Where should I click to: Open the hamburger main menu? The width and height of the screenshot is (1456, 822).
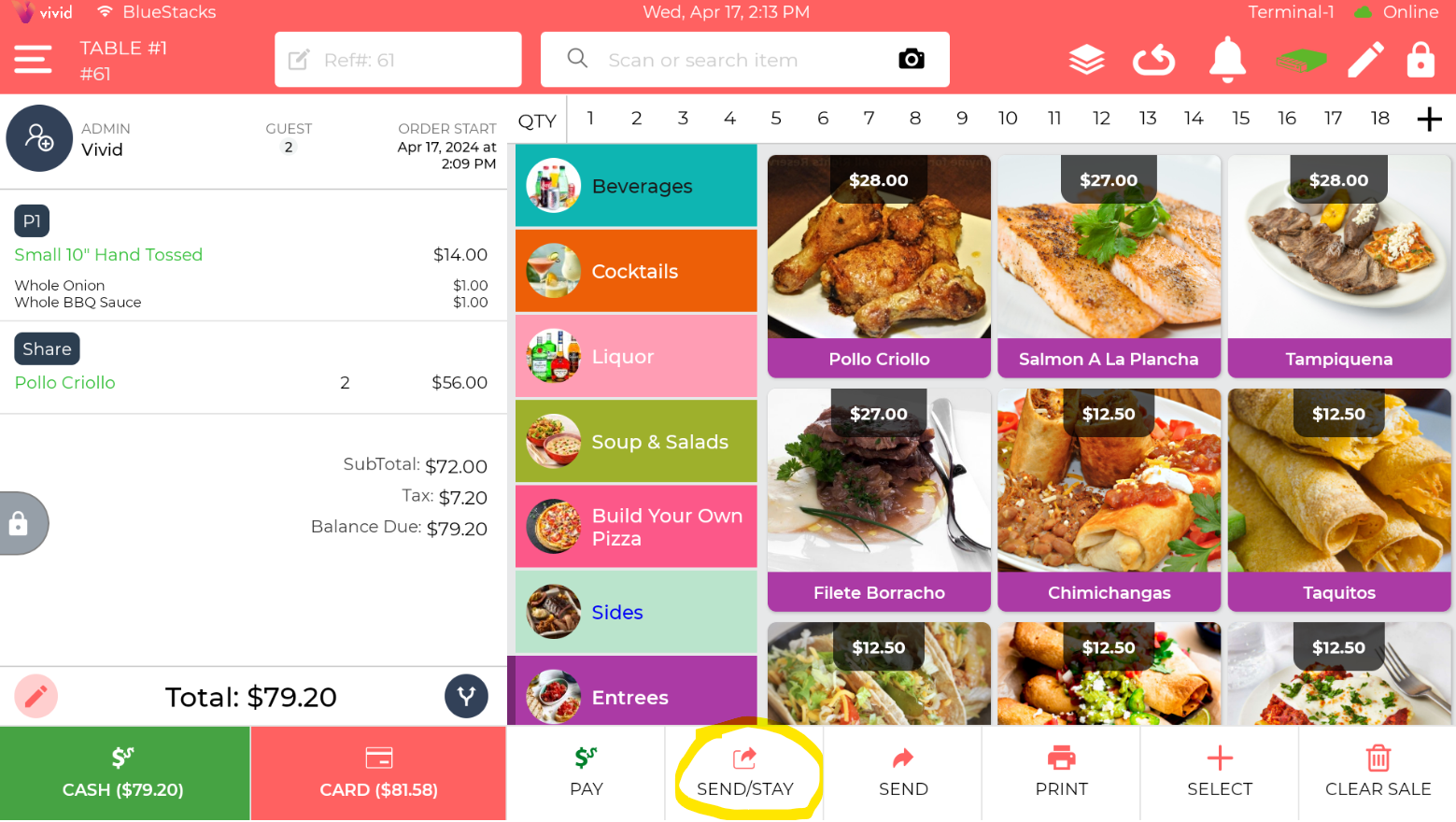coord(33,60)
